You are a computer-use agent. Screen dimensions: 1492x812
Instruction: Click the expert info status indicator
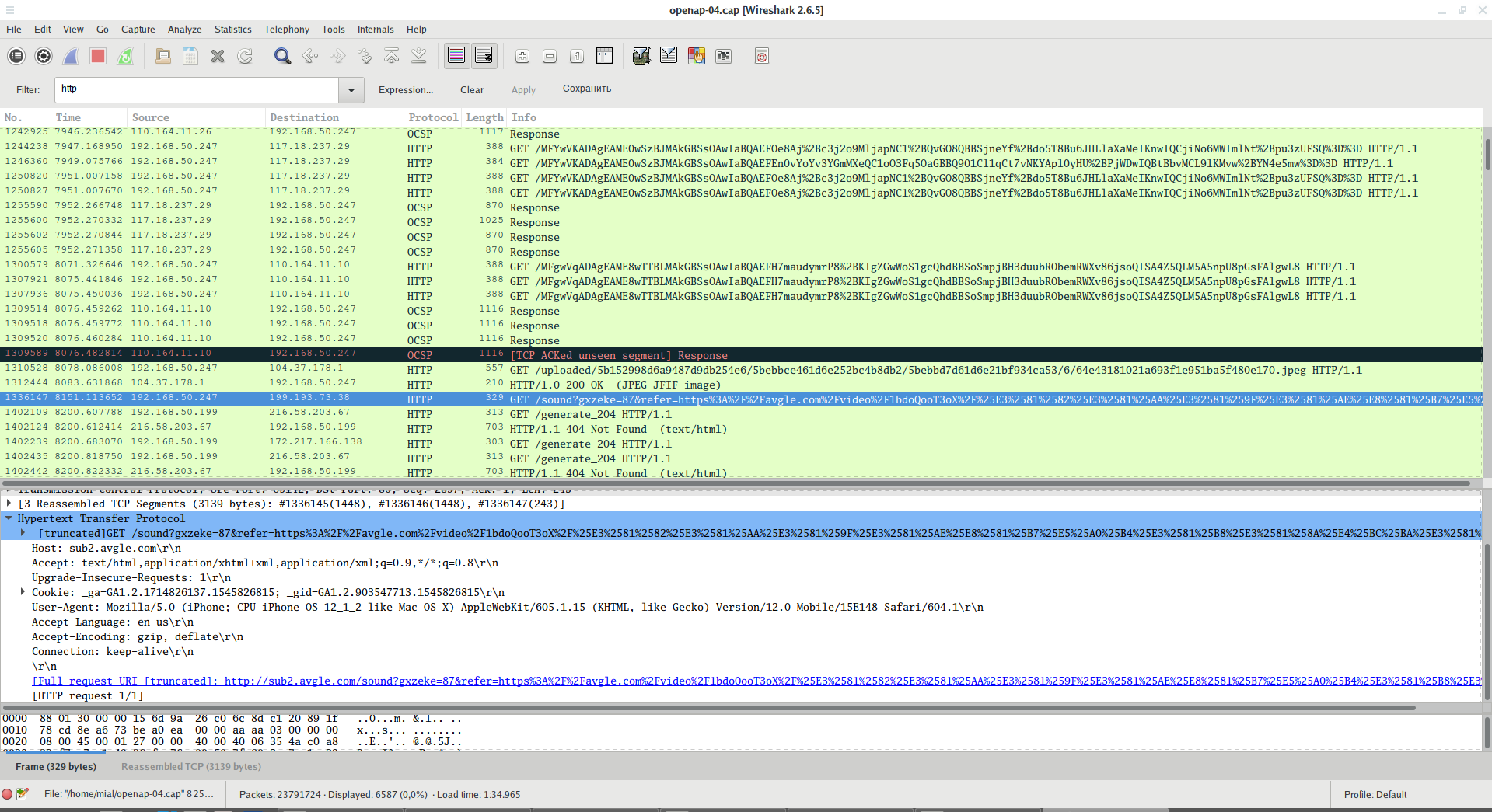pyautogui.click(x=7, y=794)
